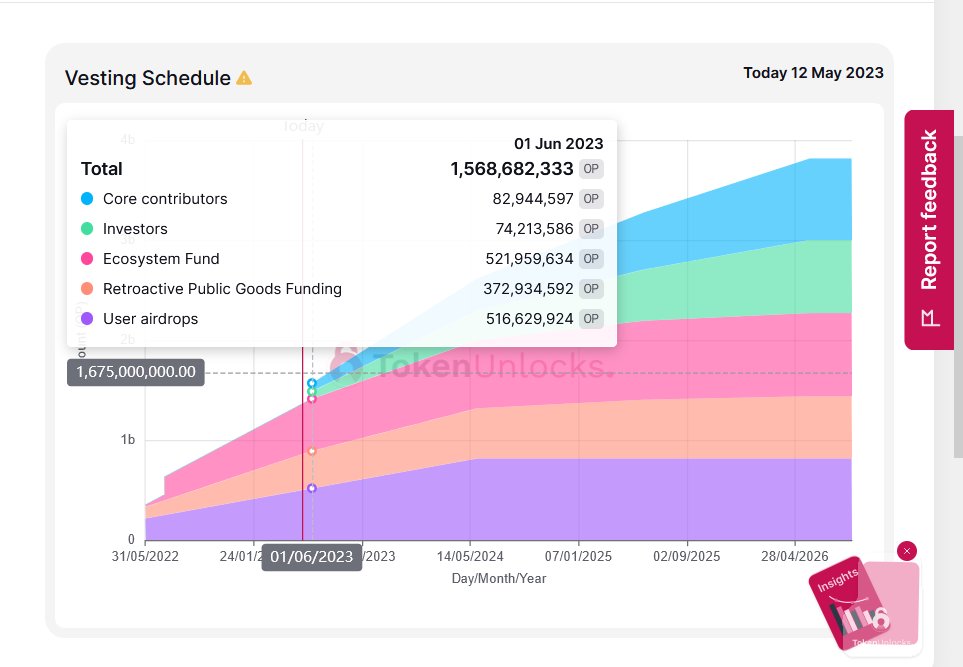The width and height of the screenshot is (963, 667).
Task: Click the 01/06/2023 date label on x-axis
Action: point(311,557)
